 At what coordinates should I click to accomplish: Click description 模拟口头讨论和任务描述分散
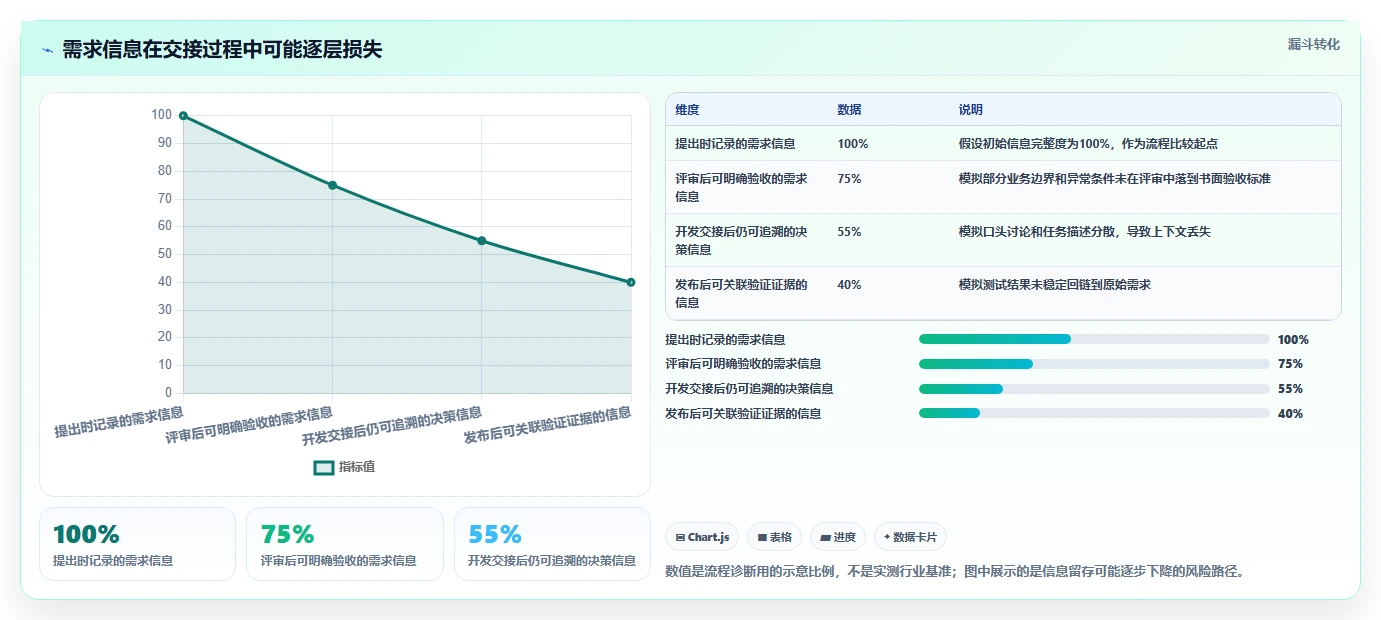click(1084, 232)
